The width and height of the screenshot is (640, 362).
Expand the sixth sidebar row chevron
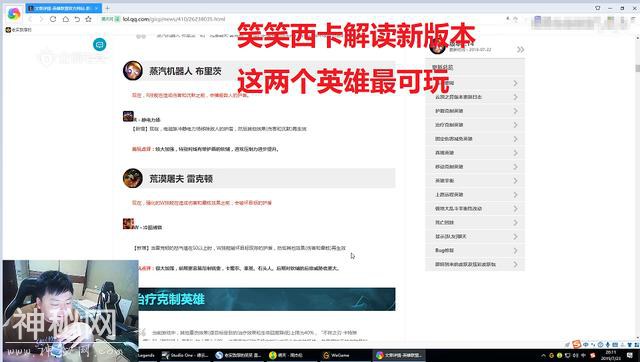tap(516, 153)
